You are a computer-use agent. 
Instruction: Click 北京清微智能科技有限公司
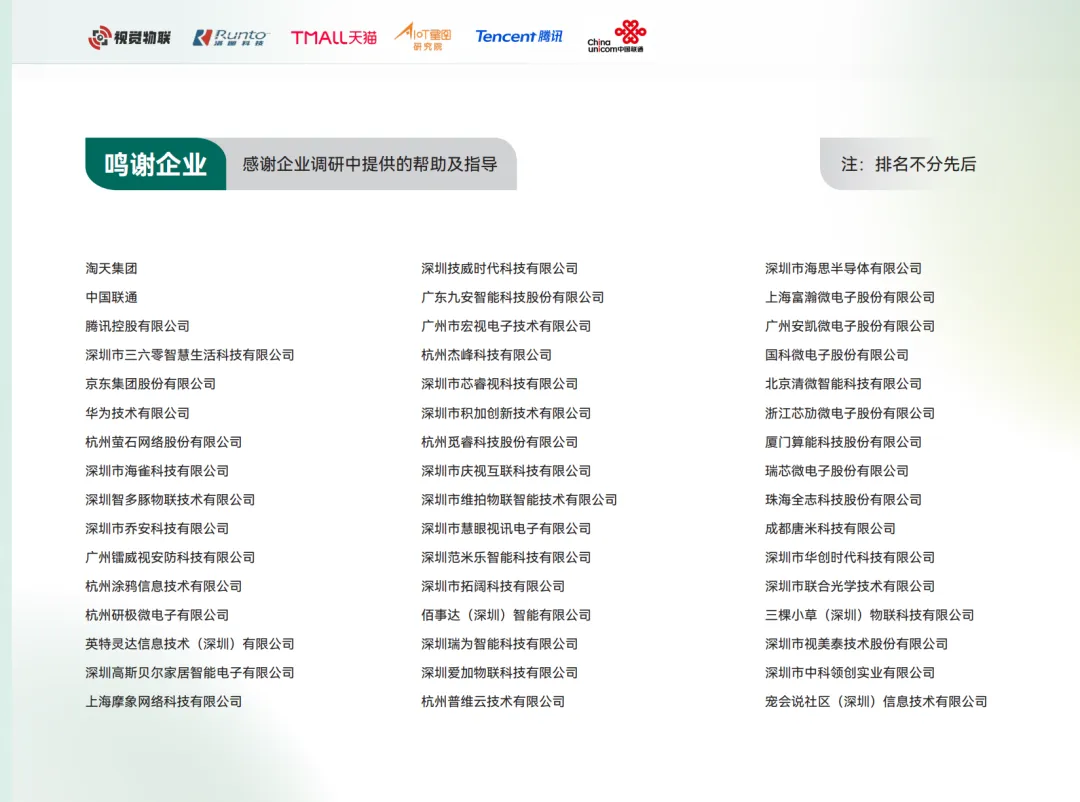coord(844,384)
